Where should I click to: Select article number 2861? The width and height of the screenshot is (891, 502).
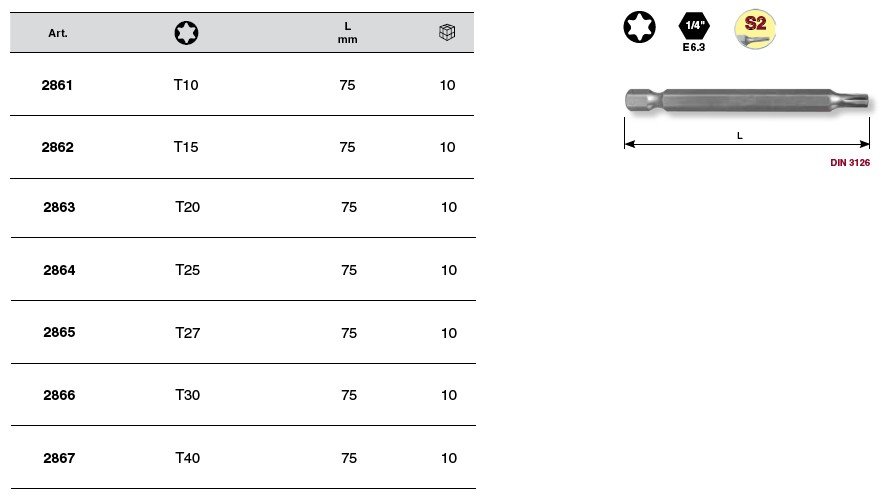58,86
